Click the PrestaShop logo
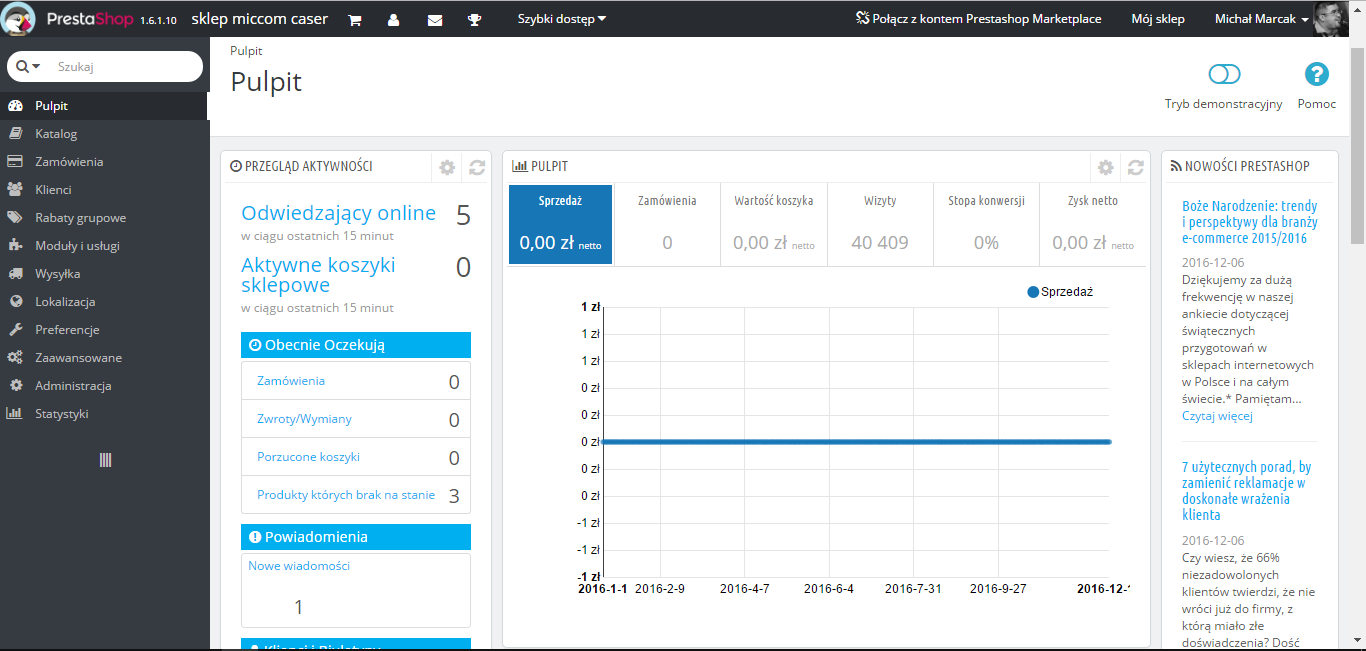Viewport: 1366px width, 651px height. (x=68, y=19)
